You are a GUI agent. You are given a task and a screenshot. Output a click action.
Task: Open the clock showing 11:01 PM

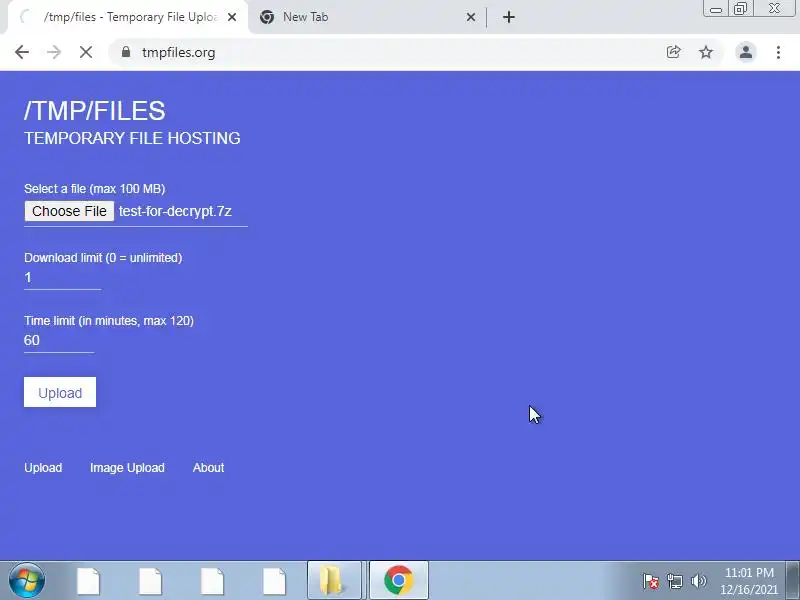tap(749, 581)
